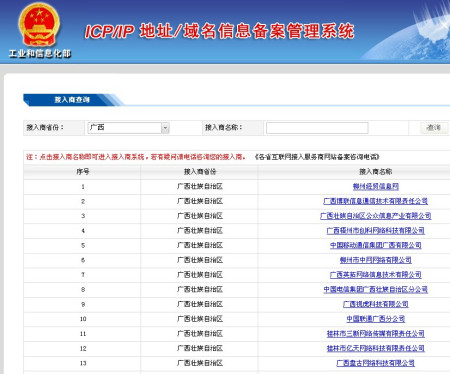Click serial number 6 in the 序号 column

point(83,260)
